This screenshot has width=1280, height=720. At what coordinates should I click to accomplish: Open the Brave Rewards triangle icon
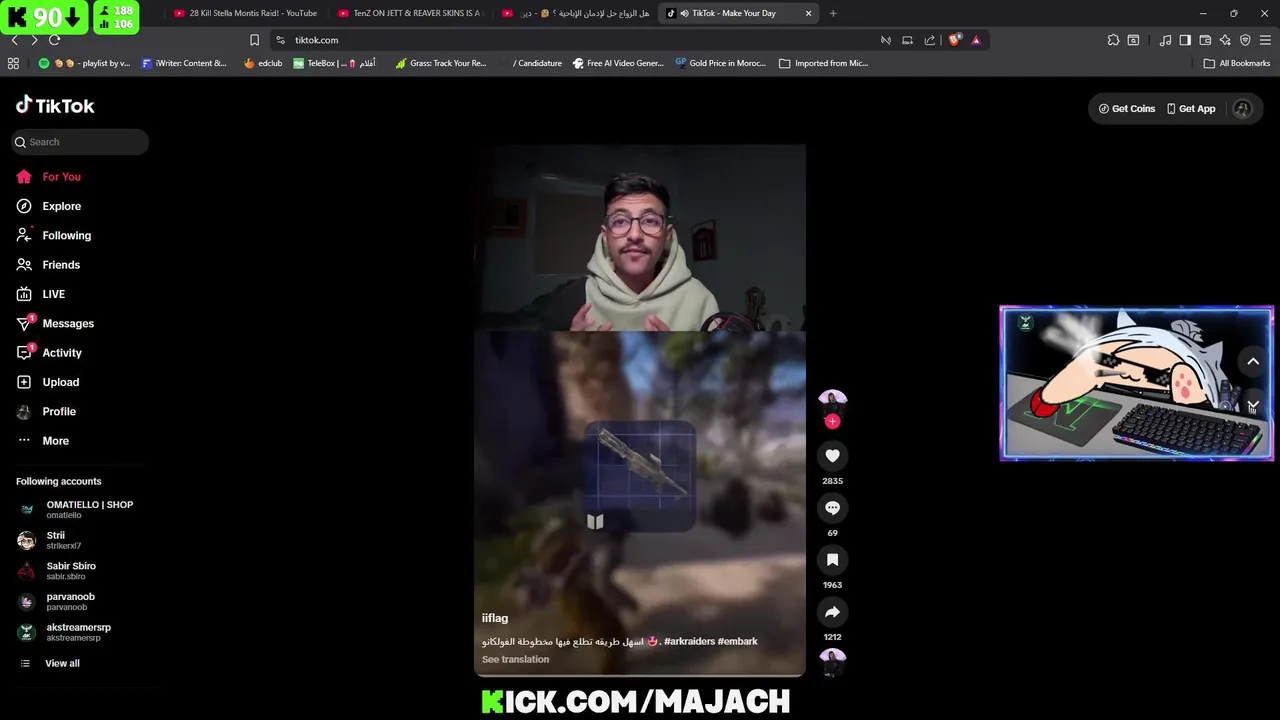click(976, 40)
